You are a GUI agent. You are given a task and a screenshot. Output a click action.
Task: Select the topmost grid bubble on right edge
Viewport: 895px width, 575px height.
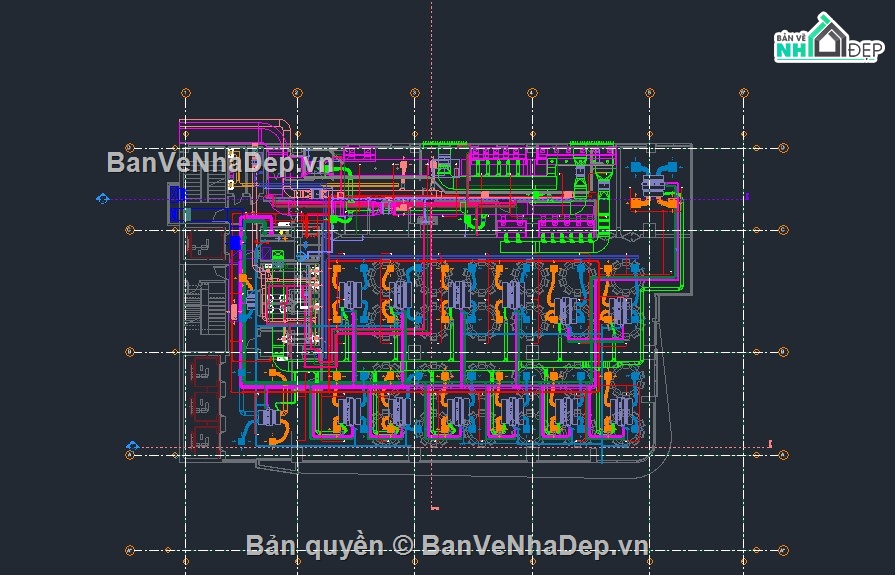[783, 148]
